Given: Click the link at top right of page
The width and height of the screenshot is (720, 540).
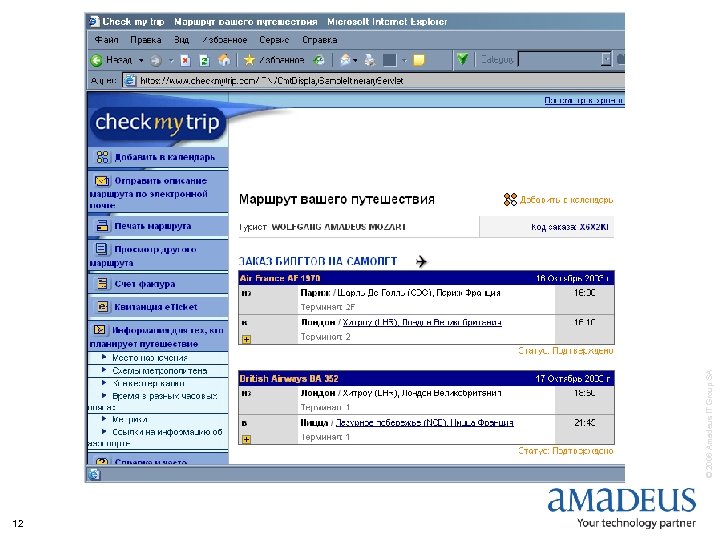Looking at the screenshot, I should (x=584, y=100).
